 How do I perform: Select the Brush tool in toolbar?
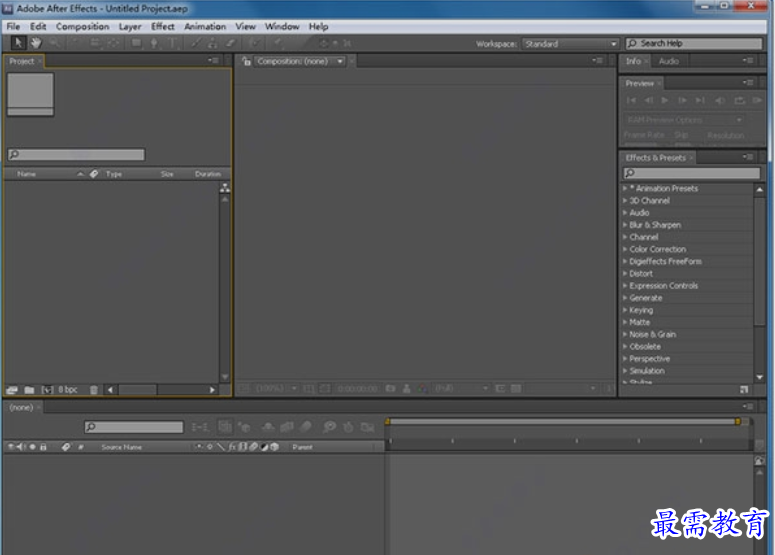click(196, 43)
